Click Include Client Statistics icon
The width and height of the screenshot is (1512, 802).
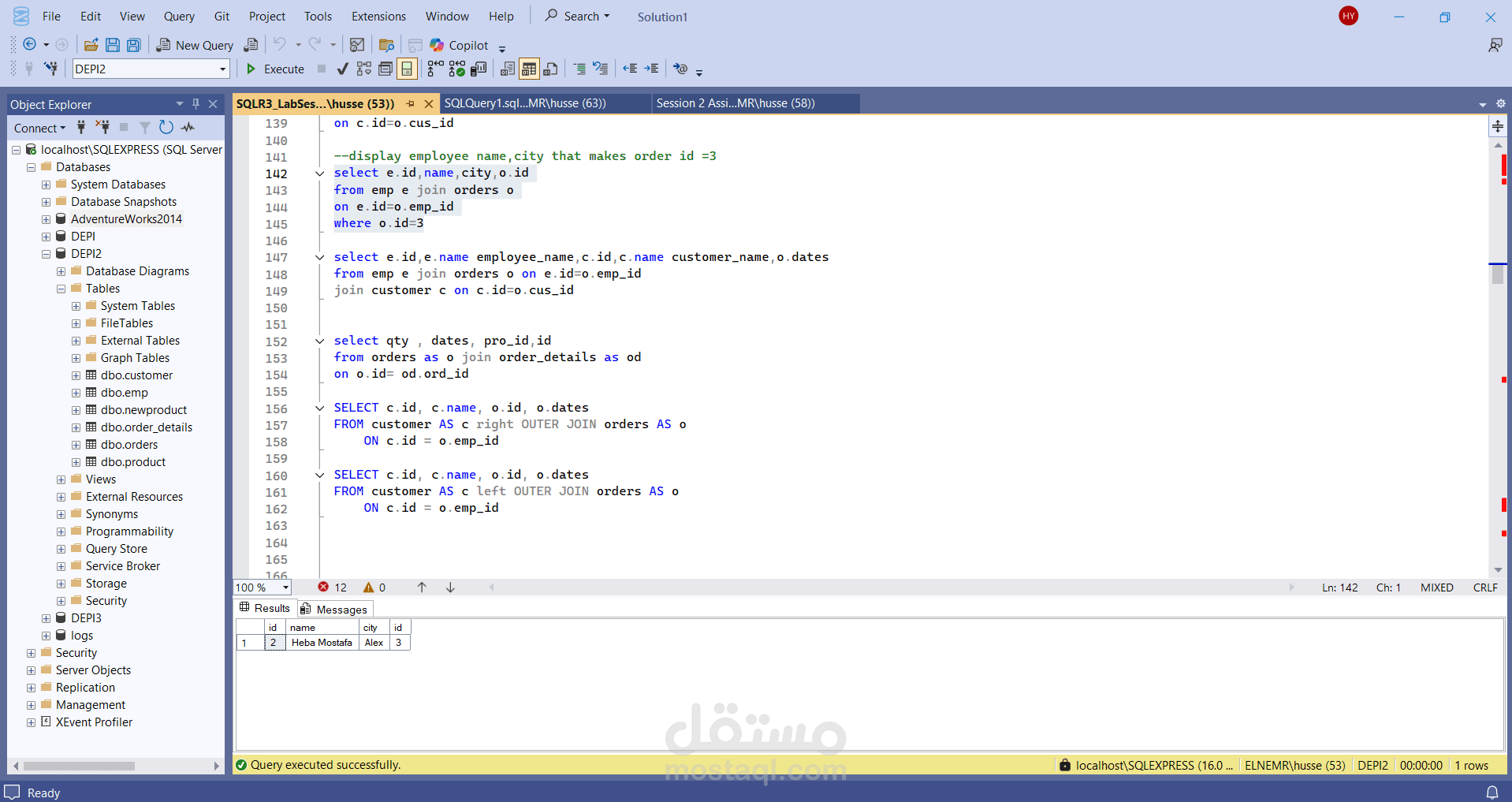479,69
